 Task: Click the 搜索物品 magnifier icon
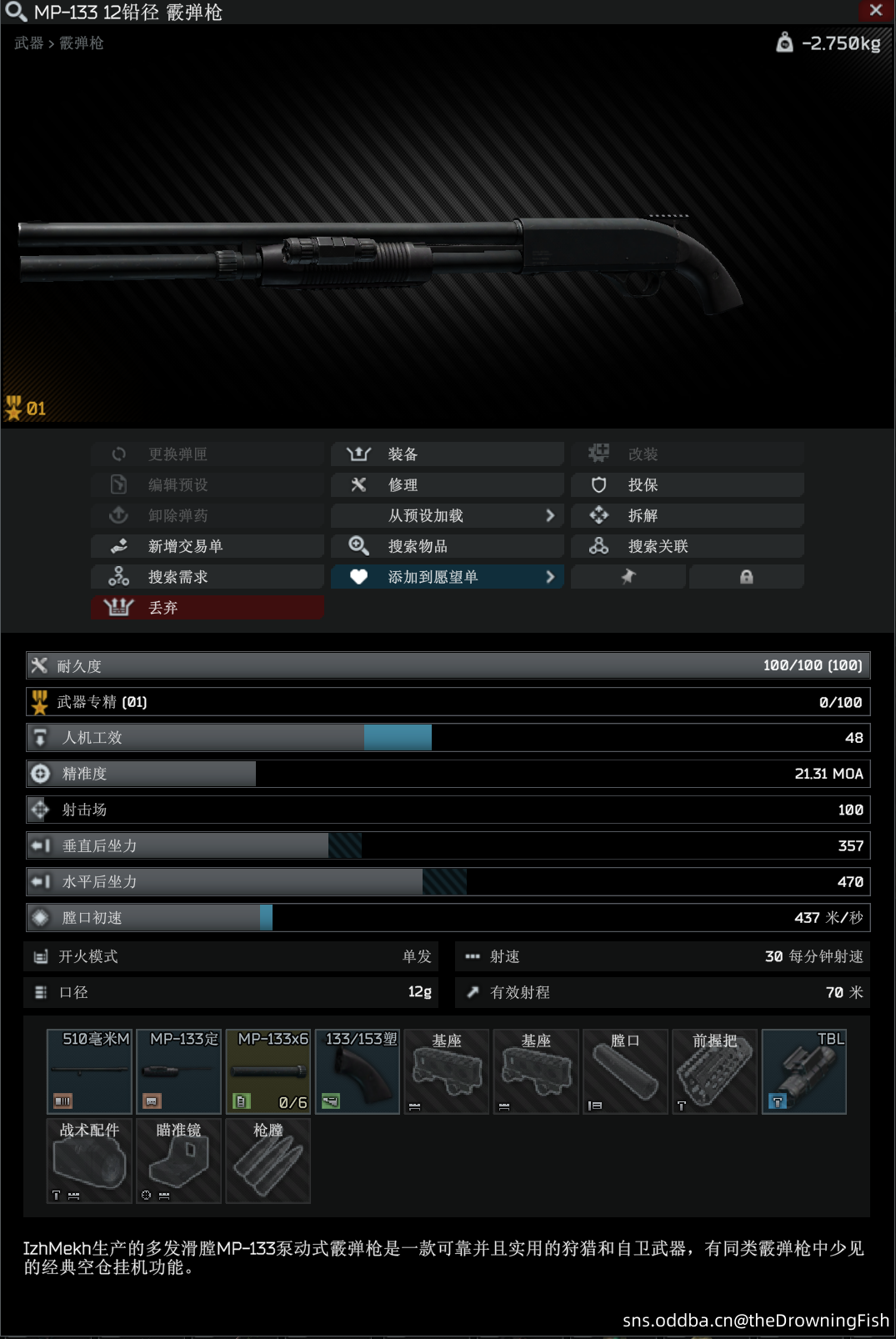click(x=359, y=546)
